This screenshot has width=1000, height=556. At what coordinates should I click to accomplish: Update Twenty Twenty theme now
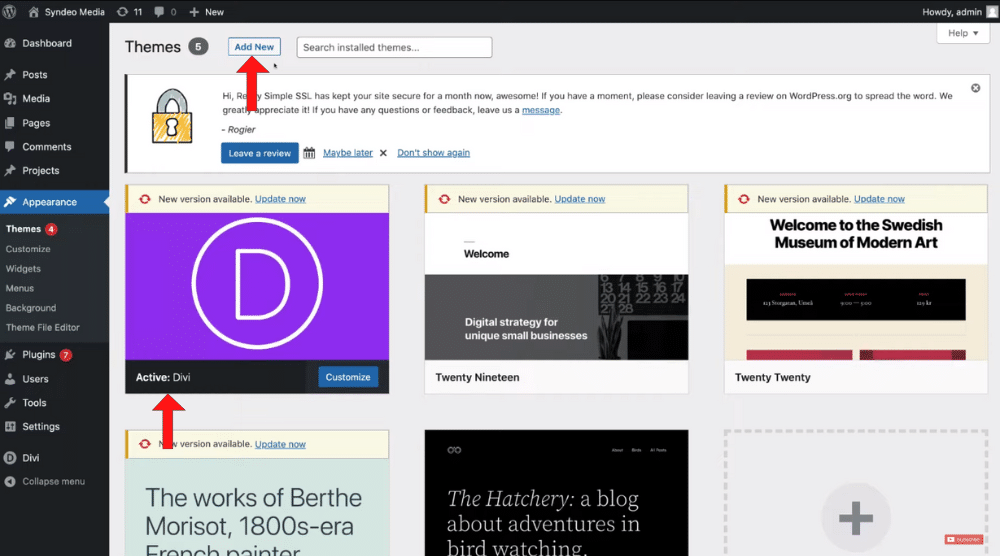[x=879, y=199]
